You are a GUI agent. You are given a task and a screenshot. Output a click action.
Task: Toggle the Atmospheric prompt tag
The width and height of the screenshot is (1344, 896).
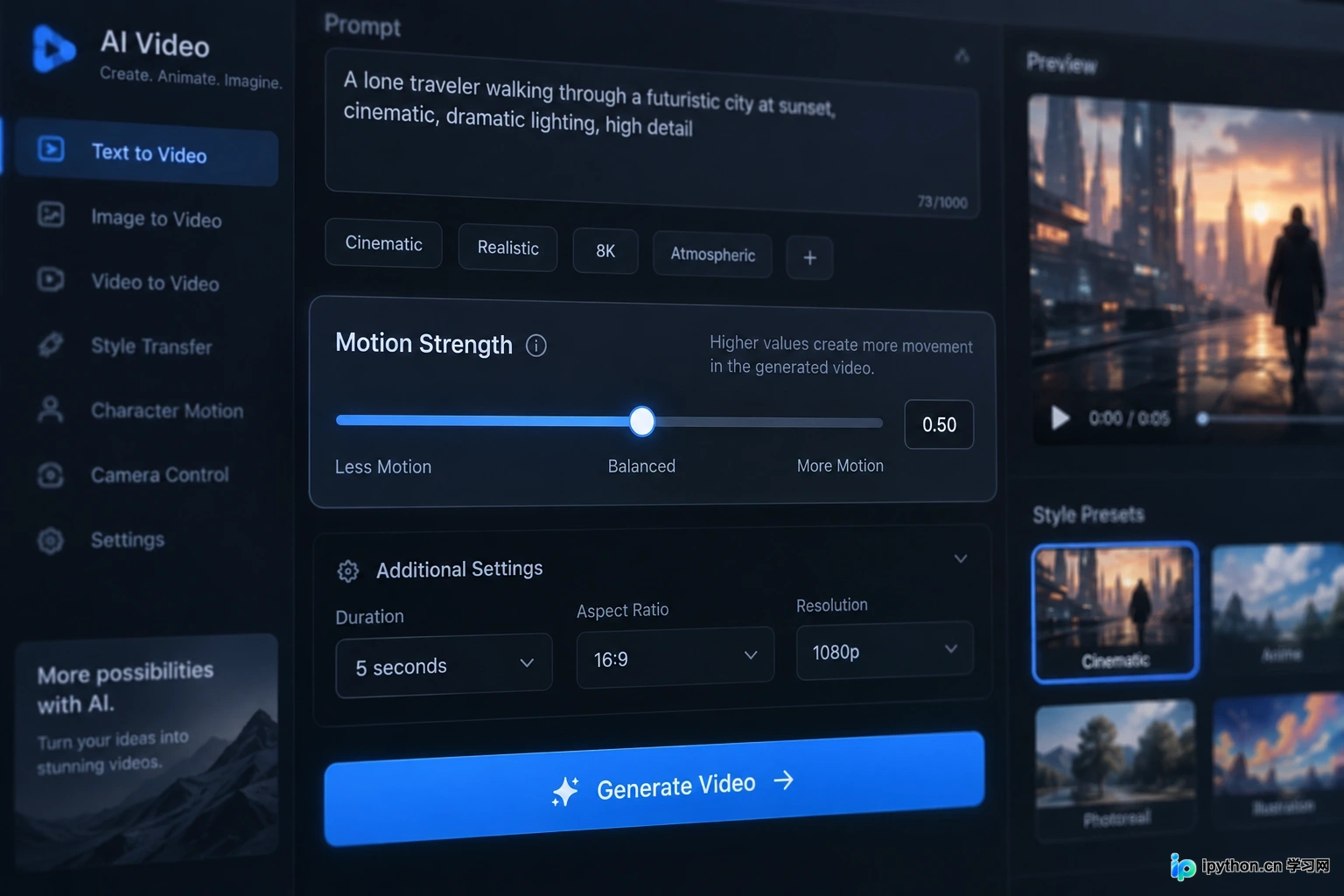(x=712, y=255)
